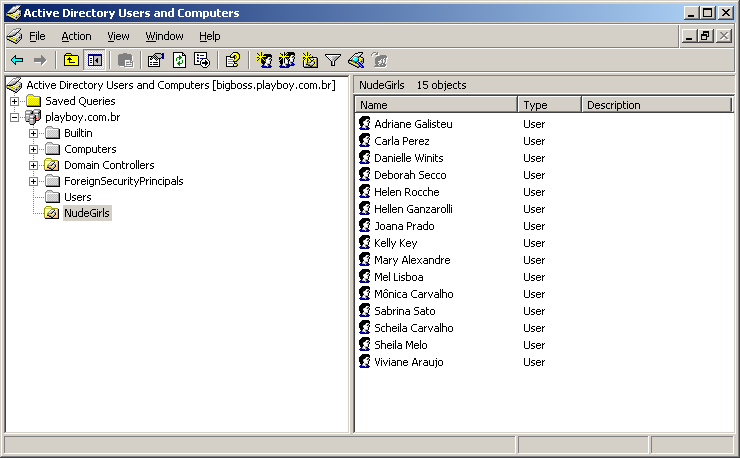
Task: Click the Up one level folder icon
Action: pos(71,60)
